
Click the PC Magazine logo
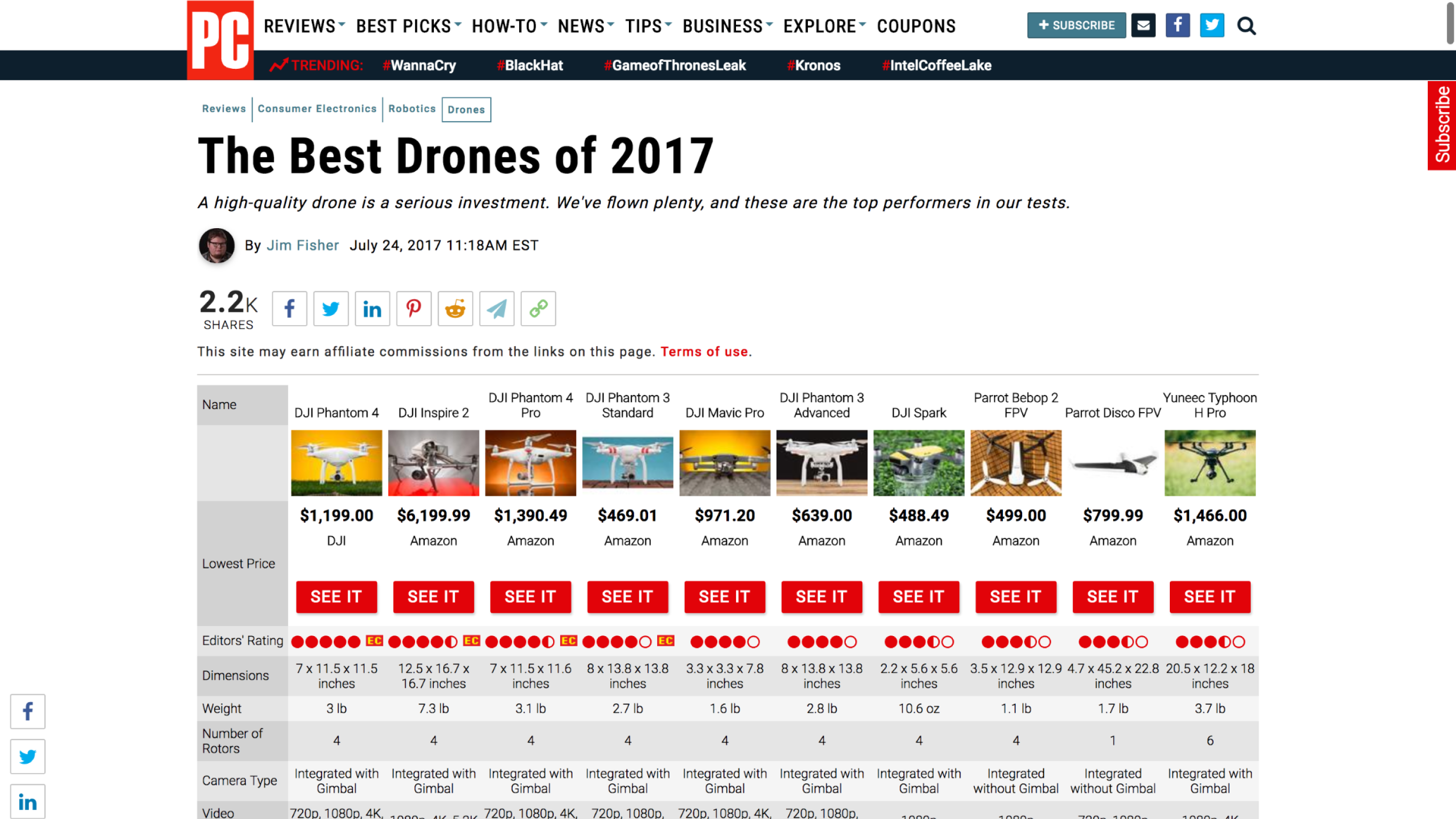tap(220, 40)
